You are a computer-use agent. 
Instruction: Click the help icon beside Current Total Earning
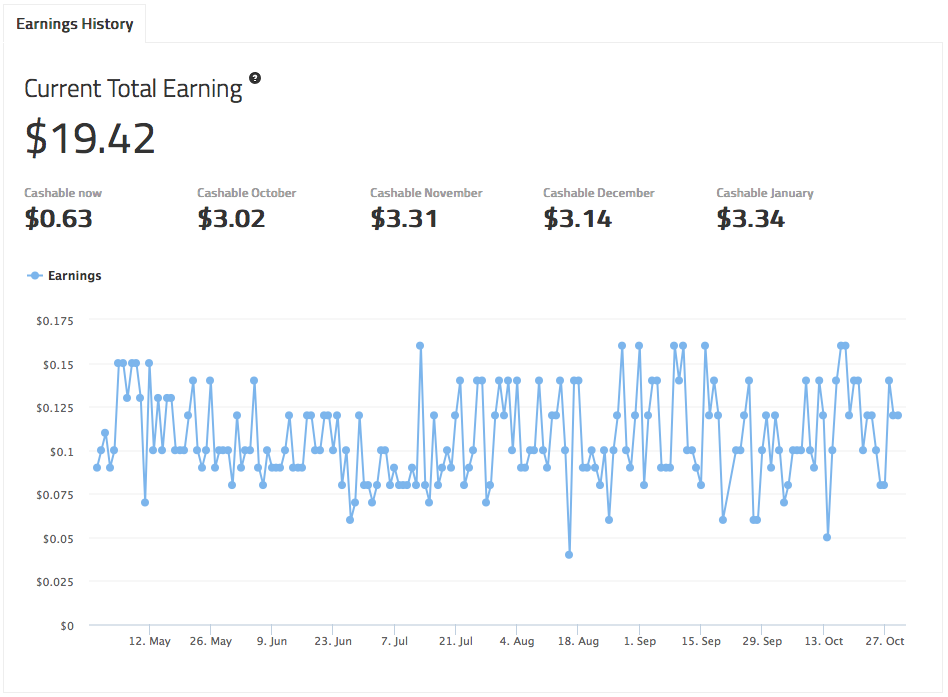pyautogui.click(x=255, y=78)
